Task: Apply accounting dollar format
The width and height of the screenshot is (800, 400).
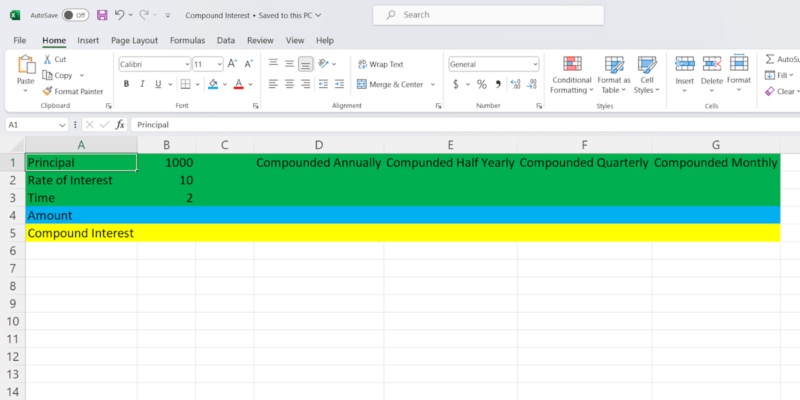Action: 456,85
